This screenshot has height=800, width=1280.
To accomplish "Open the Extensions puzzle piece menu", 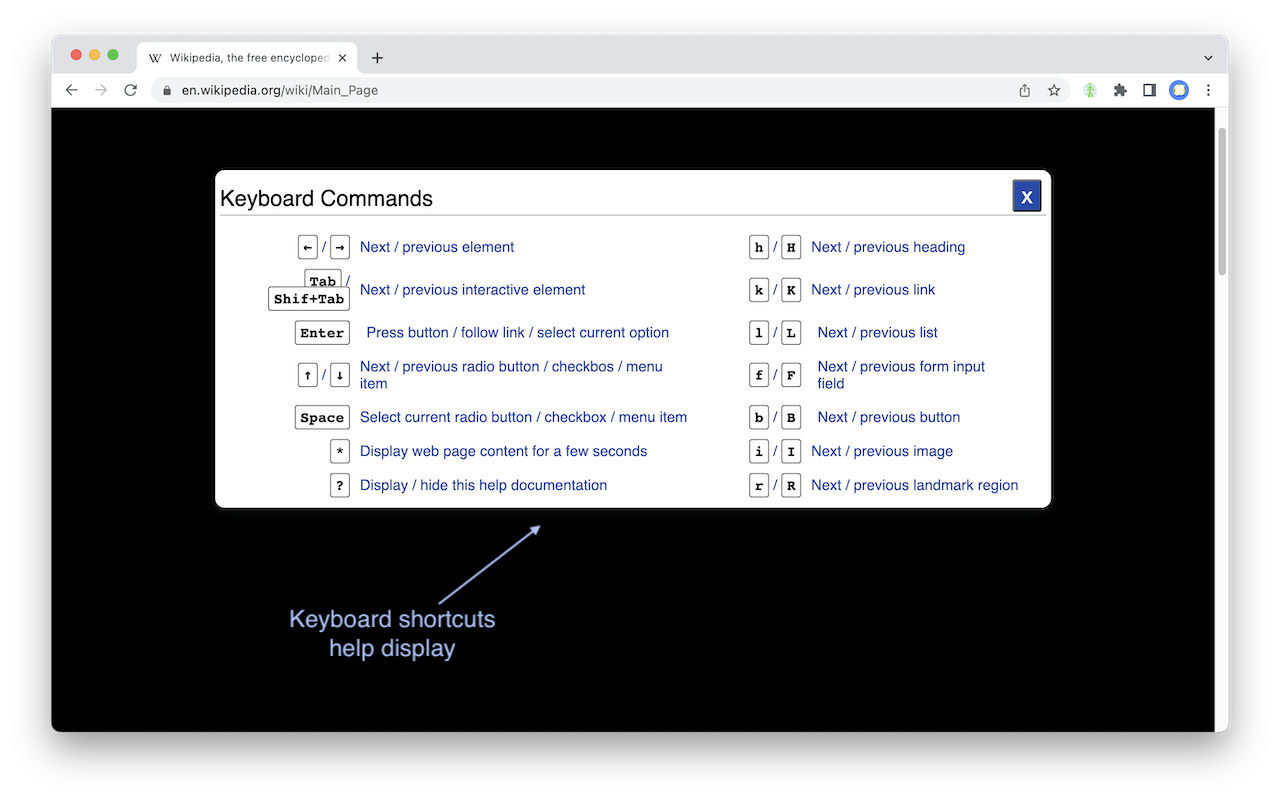I will tap(1120, 90).
